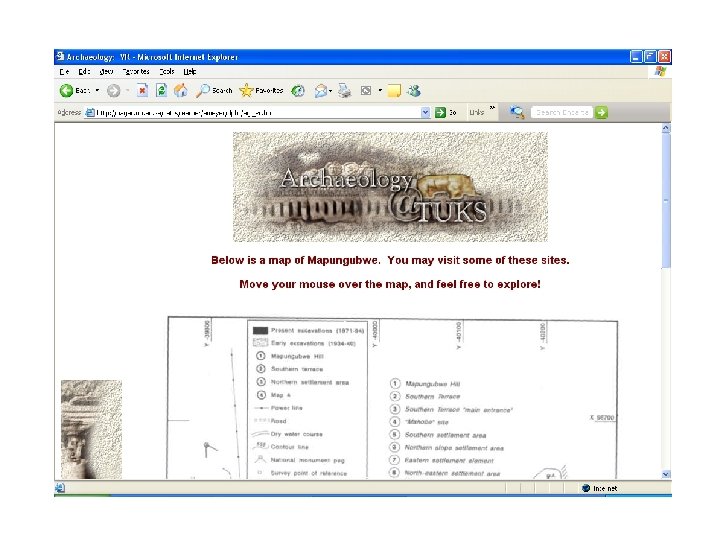Click the vertical scrollbar down arrow
The width and height of the screenshot is (720, 540).
[666, 474]
